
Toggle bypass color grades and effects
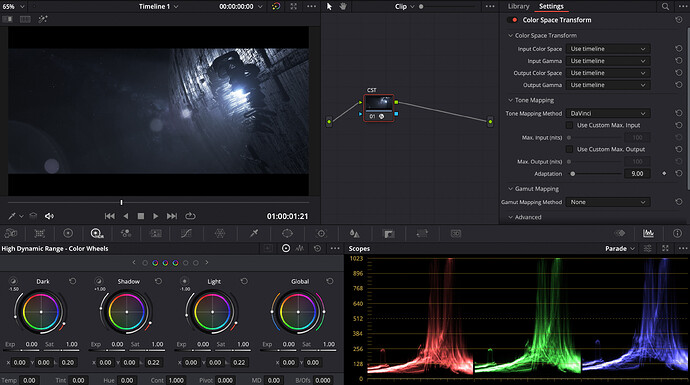pos(276,6)
